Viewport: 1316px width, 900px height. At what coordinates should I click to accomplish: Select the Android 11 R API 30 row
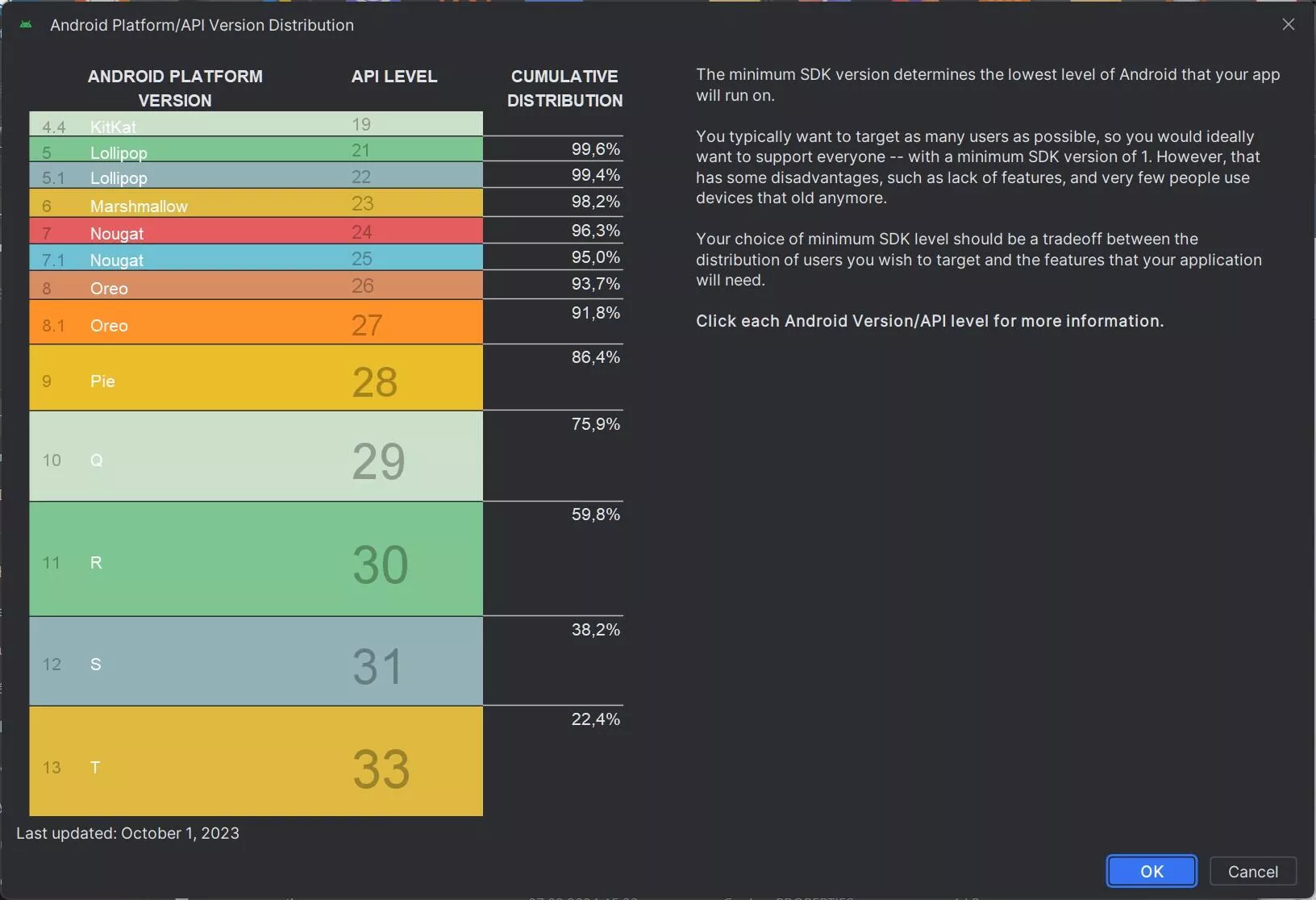click(x=256, y=559)
